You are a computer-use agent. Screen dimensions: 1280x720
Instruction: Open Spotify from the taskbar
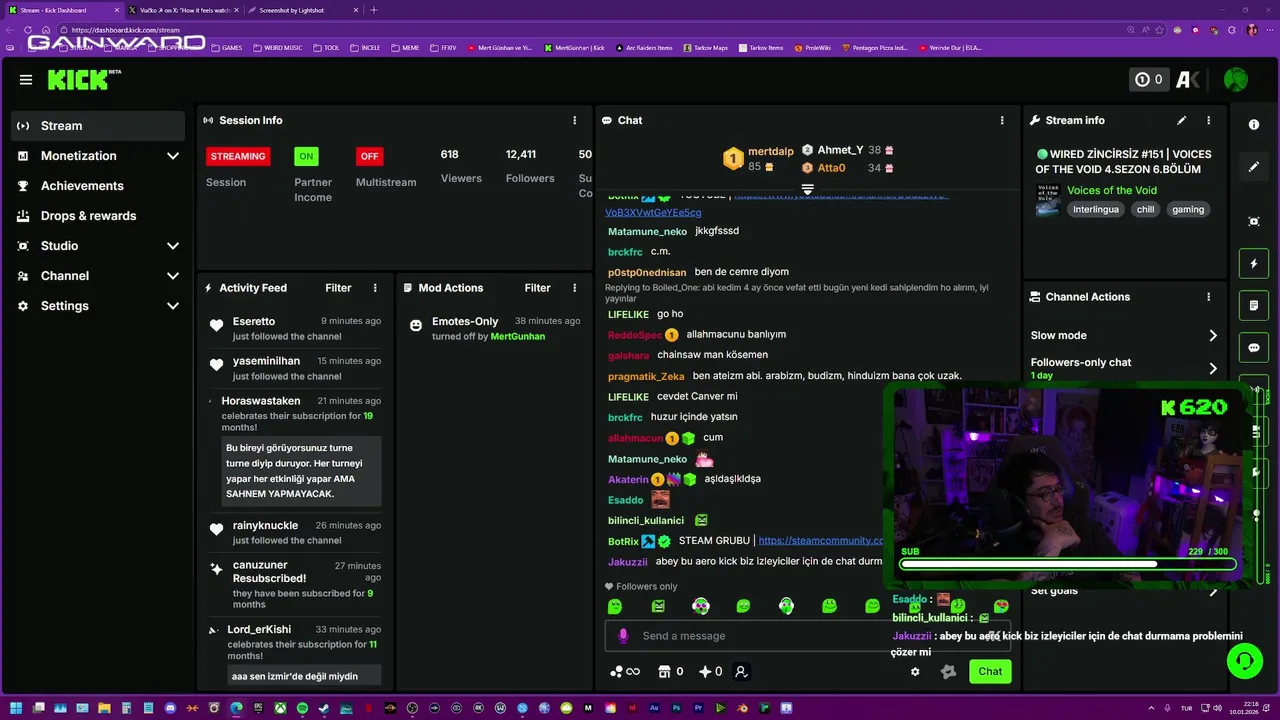(x=302, y=709)
